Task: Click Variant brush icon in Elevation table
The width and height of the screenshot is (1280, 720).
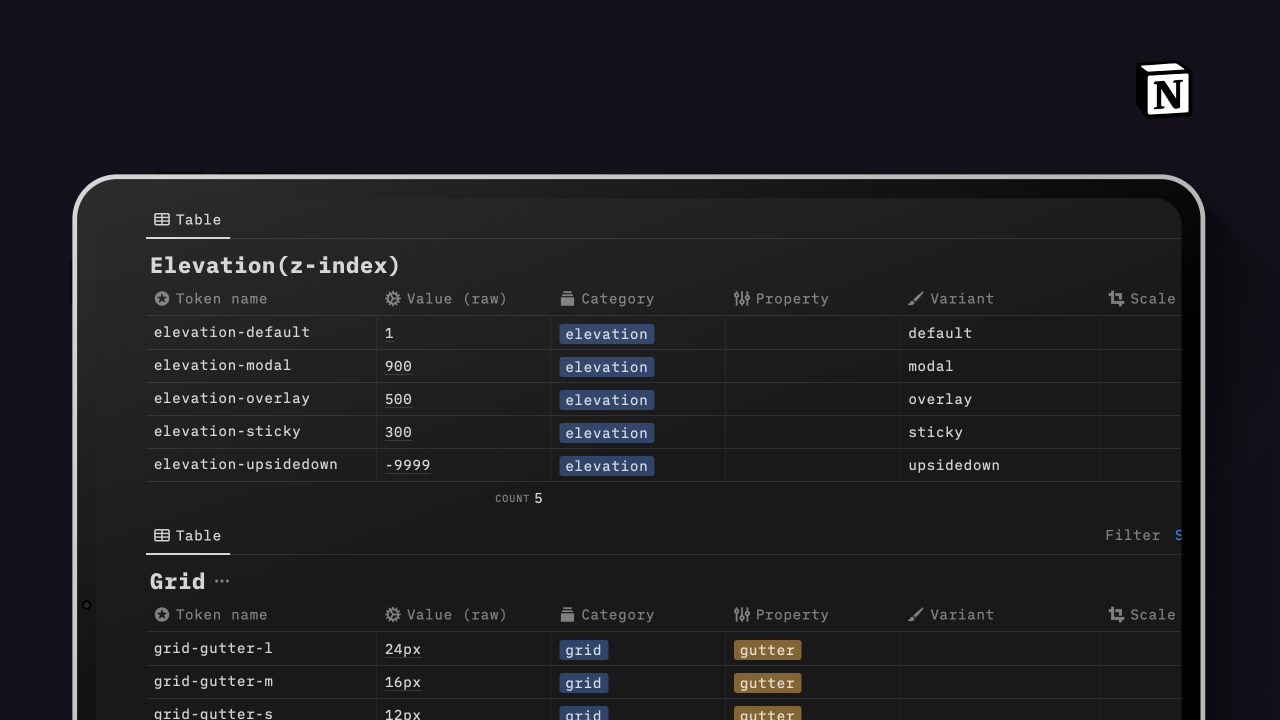Action: (x=916, y=299)
